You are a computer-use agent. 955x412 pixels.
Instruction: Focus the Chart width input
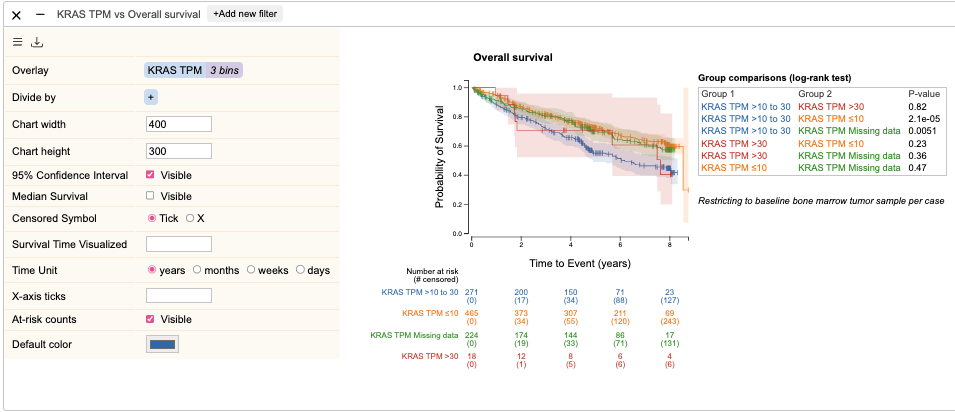pyautogui.click(x=179, y=124)
